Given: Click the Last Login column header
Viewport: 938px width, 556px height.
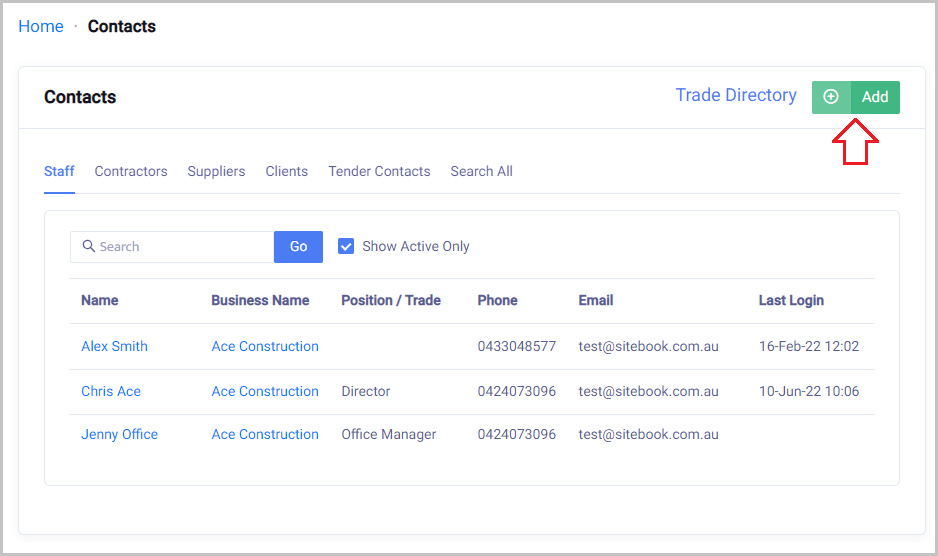Looking at the screenshot, I should click(x=791, y=300).
